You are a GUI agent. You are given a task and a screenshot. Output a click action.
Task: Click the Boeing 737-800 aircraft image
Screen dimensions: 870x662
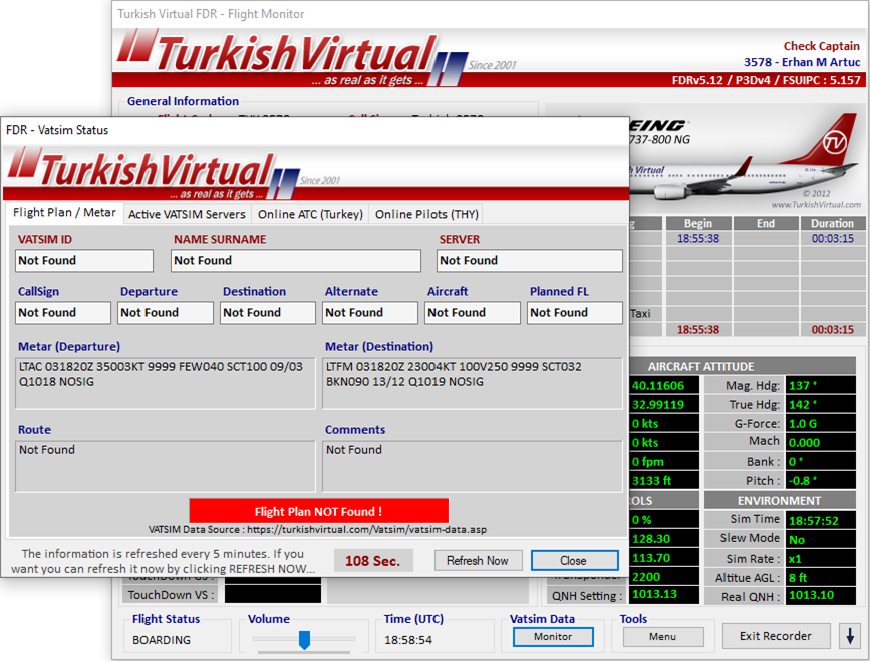tap(745, 157)
